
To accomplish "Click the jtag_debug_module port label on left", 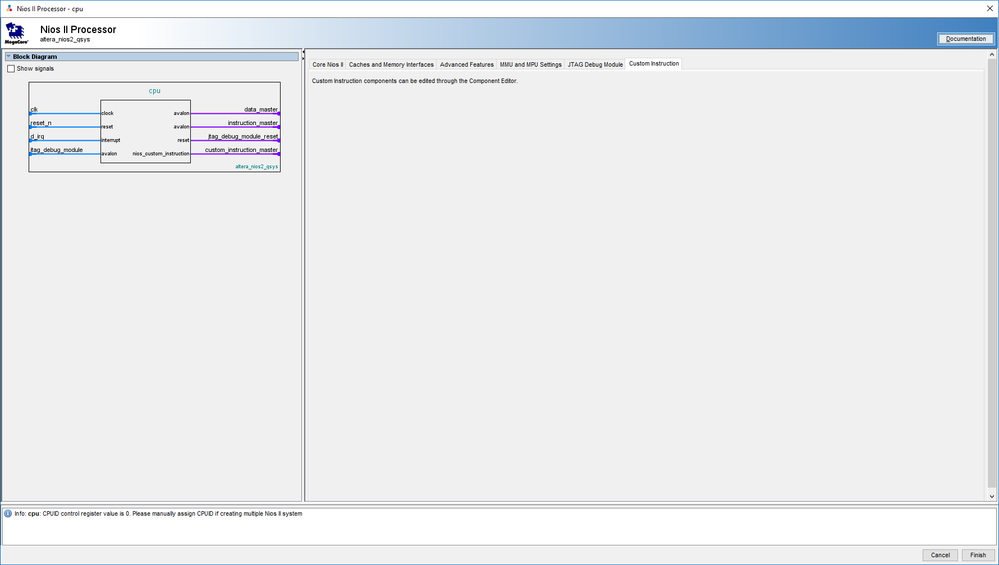I will pos(57,150).
